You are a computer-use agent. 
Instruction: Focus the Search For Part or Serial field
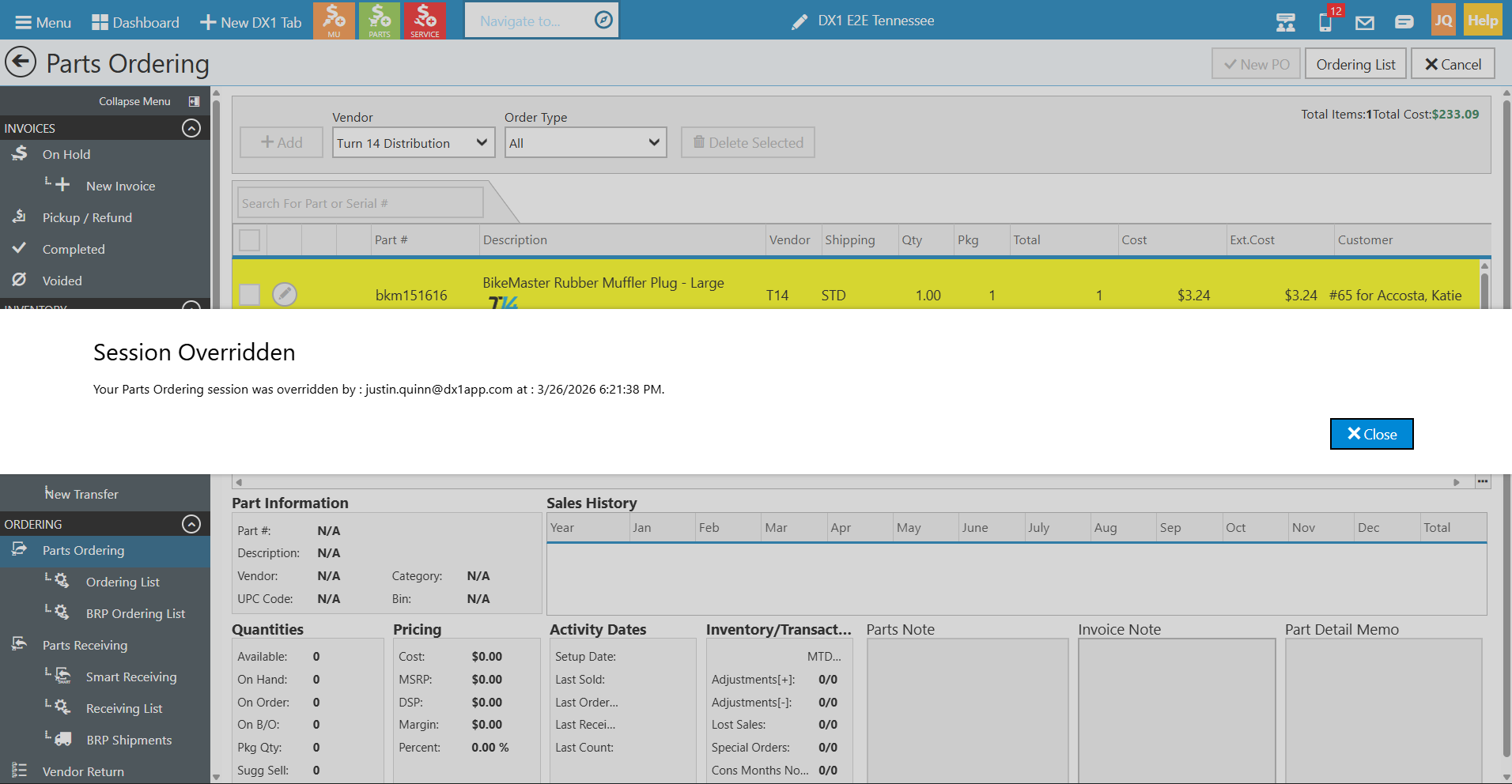click(x=361, y=203)
